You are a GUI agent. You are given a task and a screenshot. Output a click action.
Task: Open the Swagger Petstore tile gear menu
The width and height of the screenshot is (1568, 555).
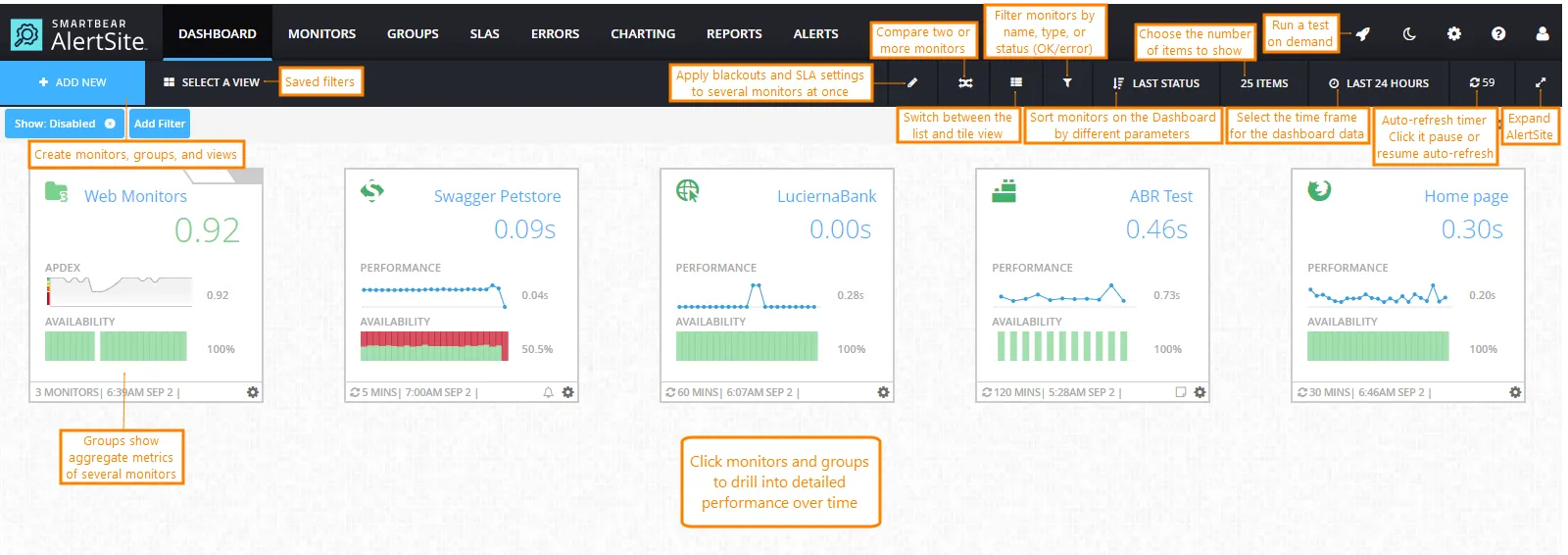coord(567,392)
